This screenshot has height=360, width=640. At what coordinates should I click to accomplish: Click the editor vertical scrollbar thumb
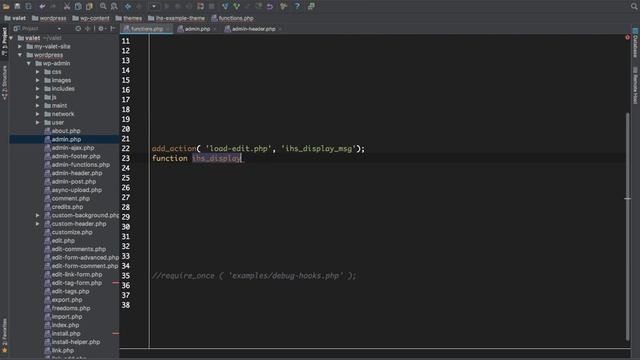627,227
